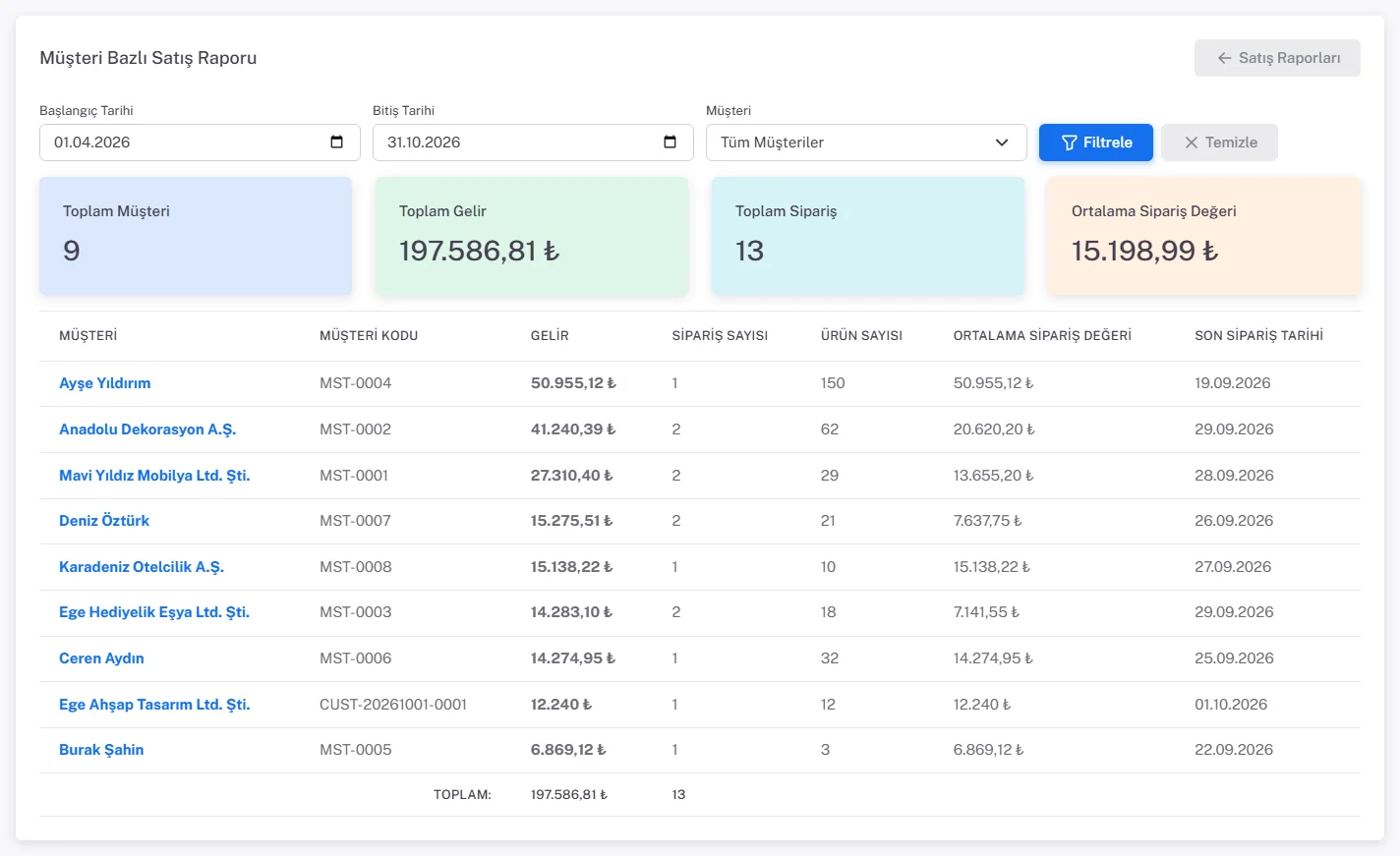Select customer code CUST-20261001-0001
The image size is (1400, 856).
pos(393,705)
